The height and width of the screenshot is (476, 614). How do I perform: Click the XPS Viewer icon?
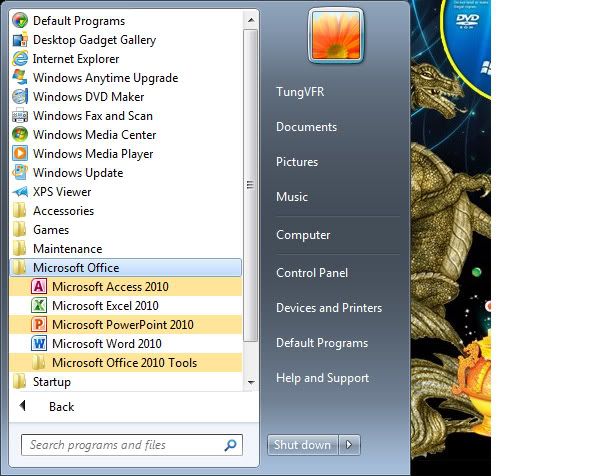(20, 192)
